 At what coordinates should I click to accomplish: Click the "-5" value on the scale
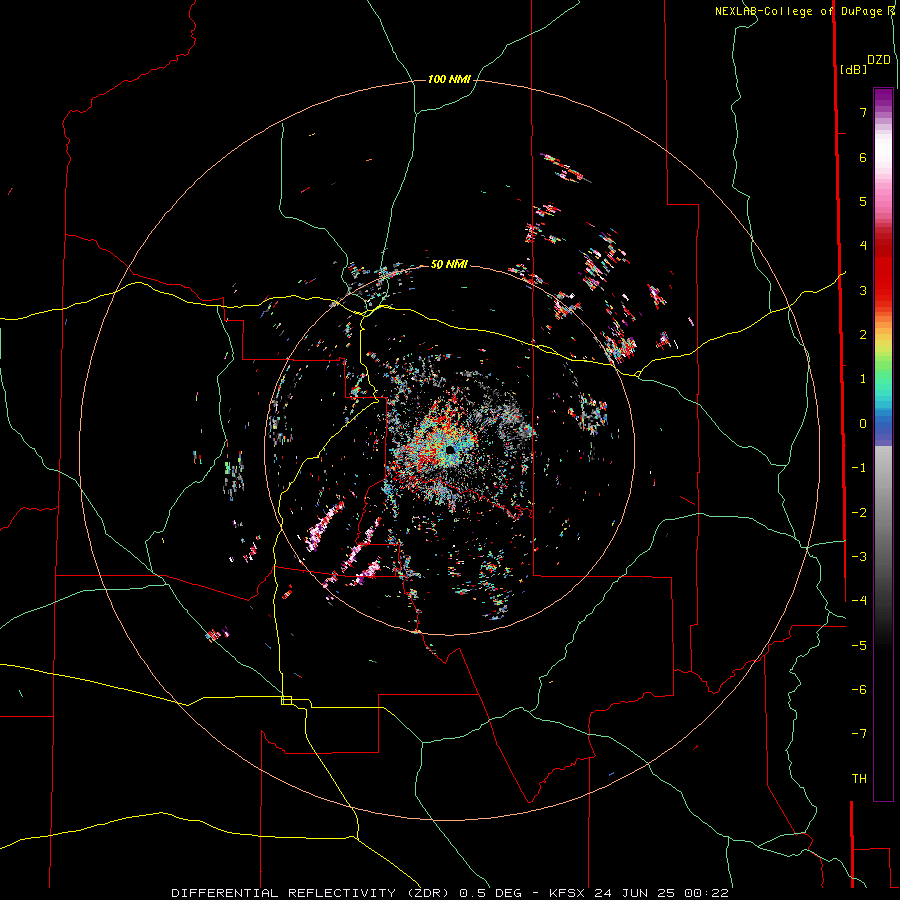(x=859, y=646)
